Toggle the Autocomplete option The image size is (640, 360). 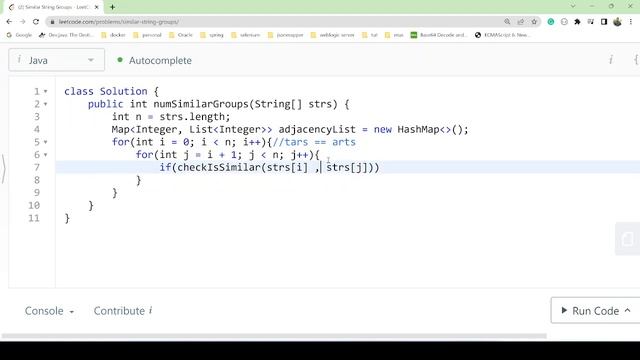(154, 60)
